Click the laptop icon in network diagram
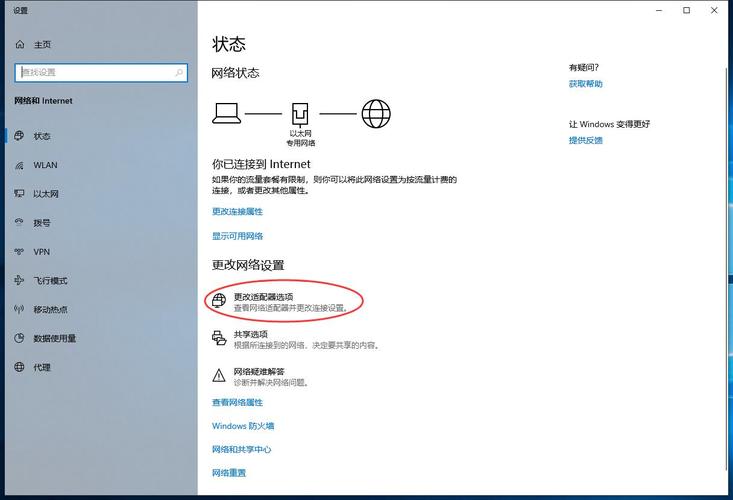This screenshot has height=500, width=733. coord(227,114)
